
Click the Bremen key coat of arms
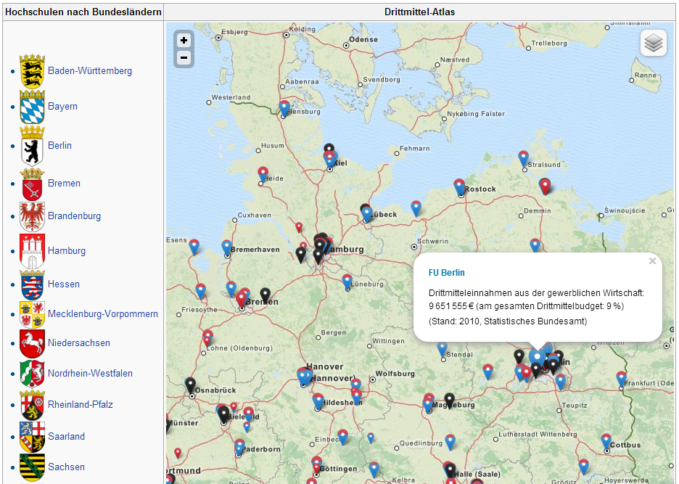pos(32,184)
